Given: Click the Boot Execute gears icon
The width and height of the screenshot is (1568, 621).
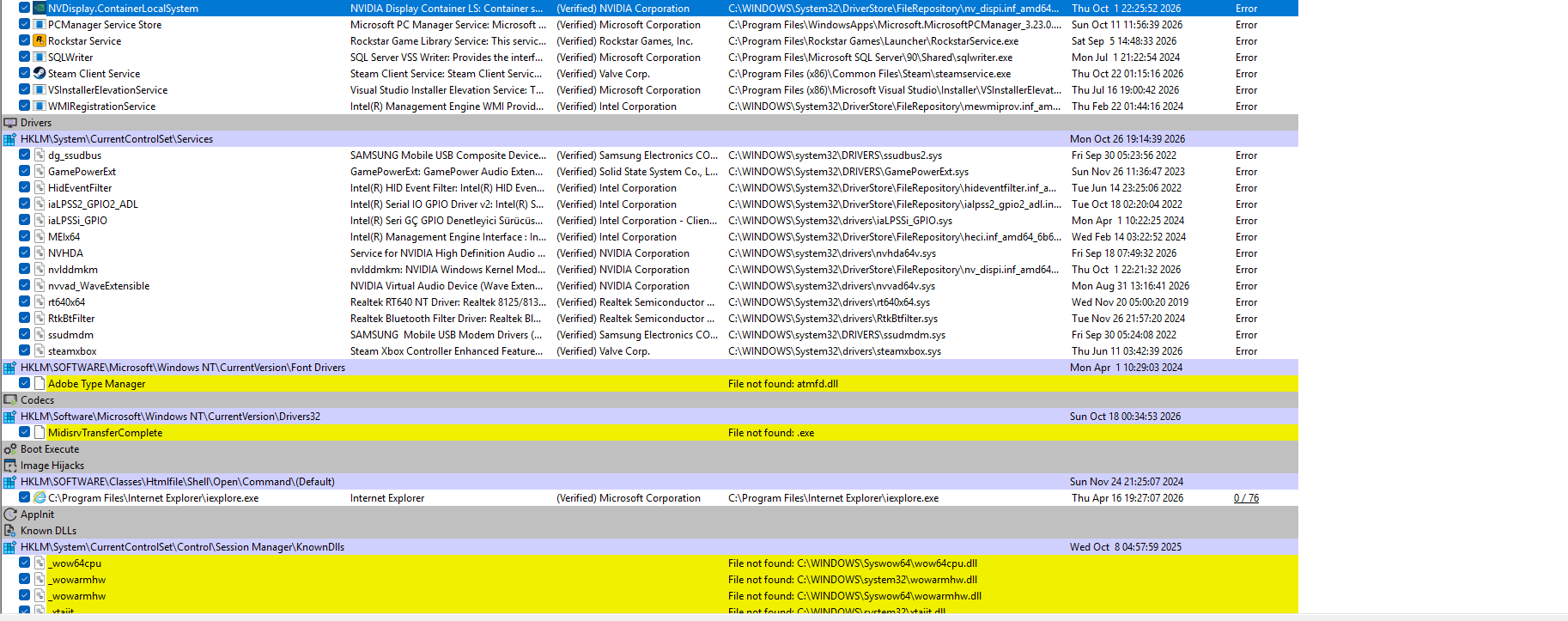Looking at the screenshot, I should [10, 449].
